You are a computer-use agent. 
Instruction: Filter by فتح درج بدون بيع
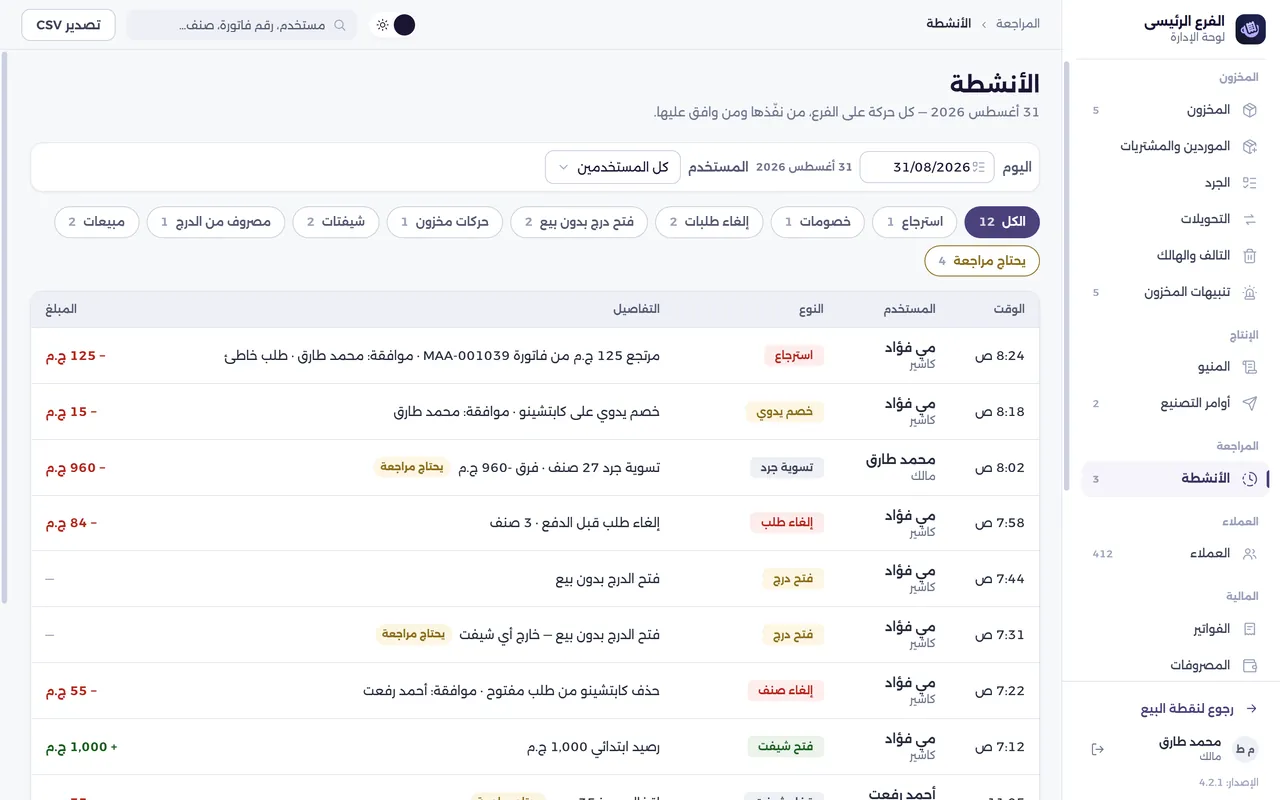(580, 222)
